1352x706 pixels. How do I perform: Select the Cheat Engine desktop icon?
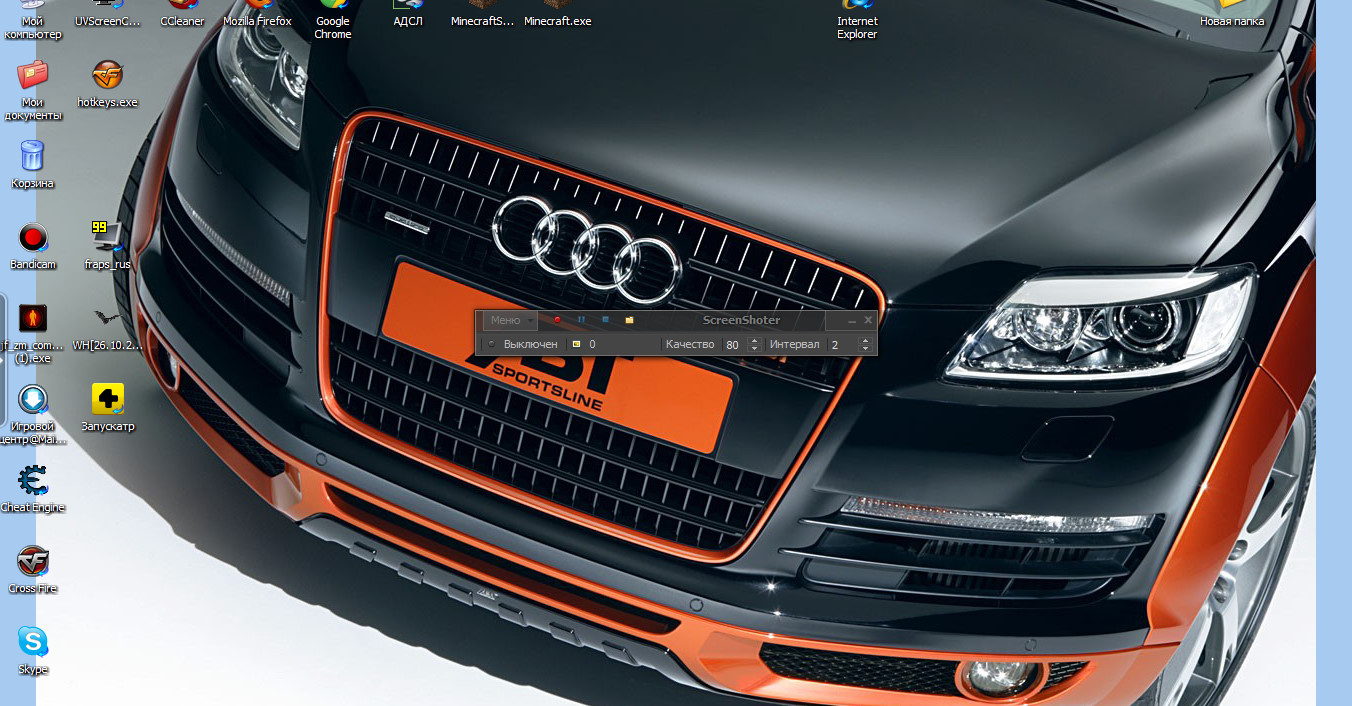click(x=32, y=489)
